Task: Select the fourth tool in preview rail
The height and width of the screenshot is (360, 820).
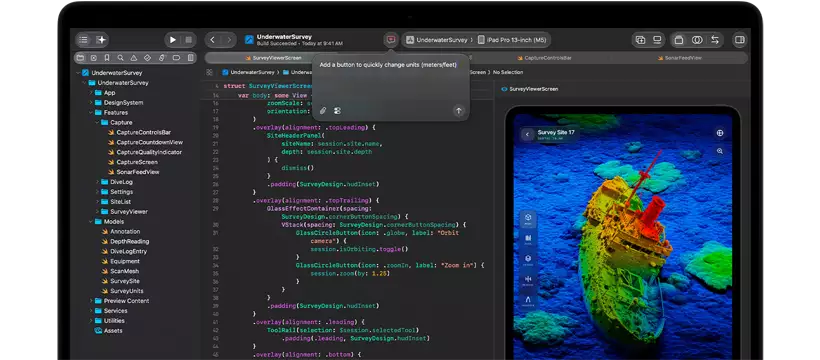Action: [528, 280]
